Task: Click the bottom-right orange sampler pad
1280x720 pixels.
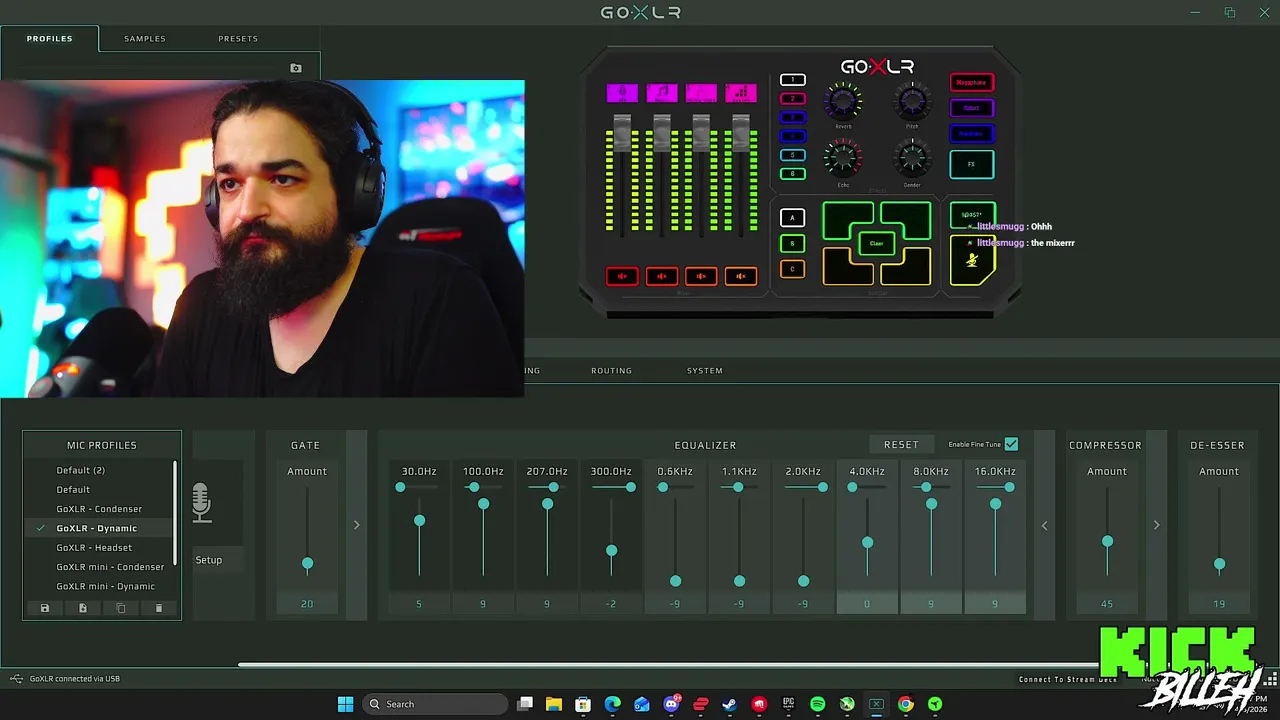Action: 907,267
